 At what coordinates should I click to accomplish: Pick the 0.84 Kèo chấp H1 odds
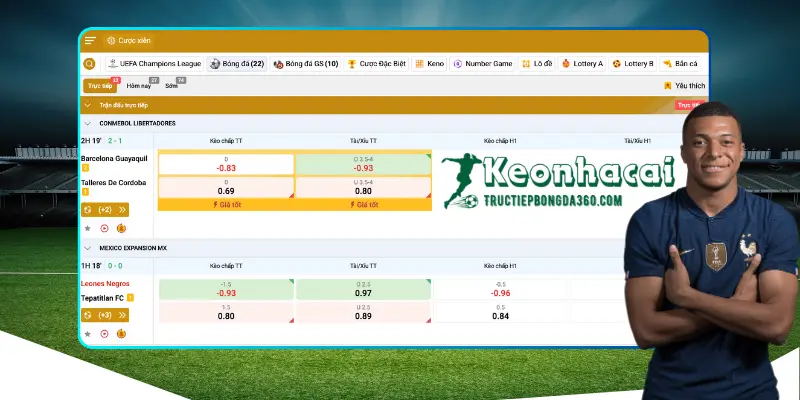click(500, 312)
